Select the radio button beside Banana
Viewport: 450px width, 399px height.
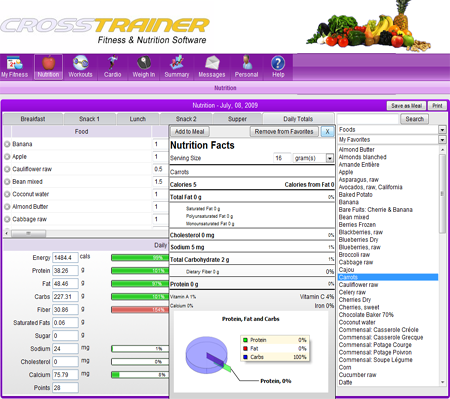pos(7,144)
